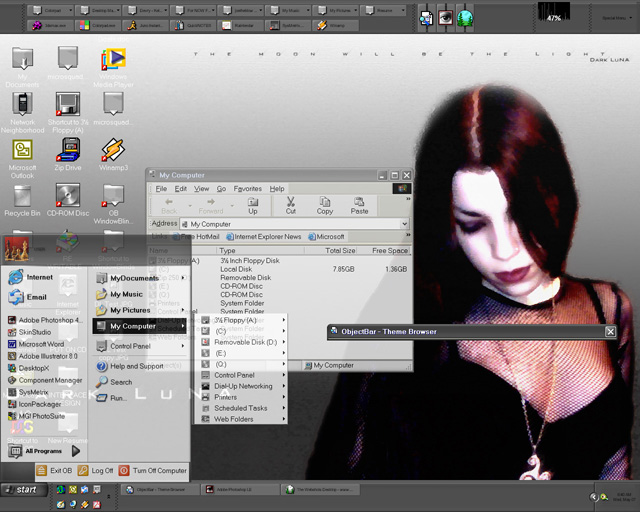This screenshot has width=640, height=512.
Task: Click the Log Off button
Action: (96, 470)
